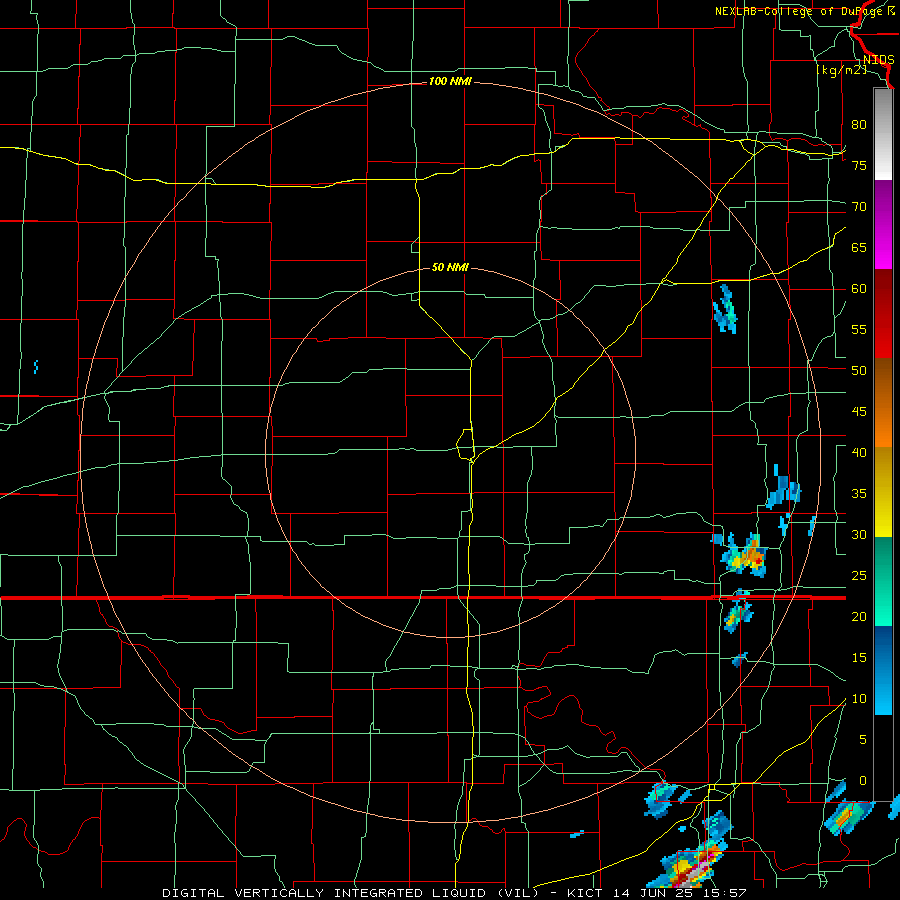Click the 50 value on the scale

click(859, 371)
